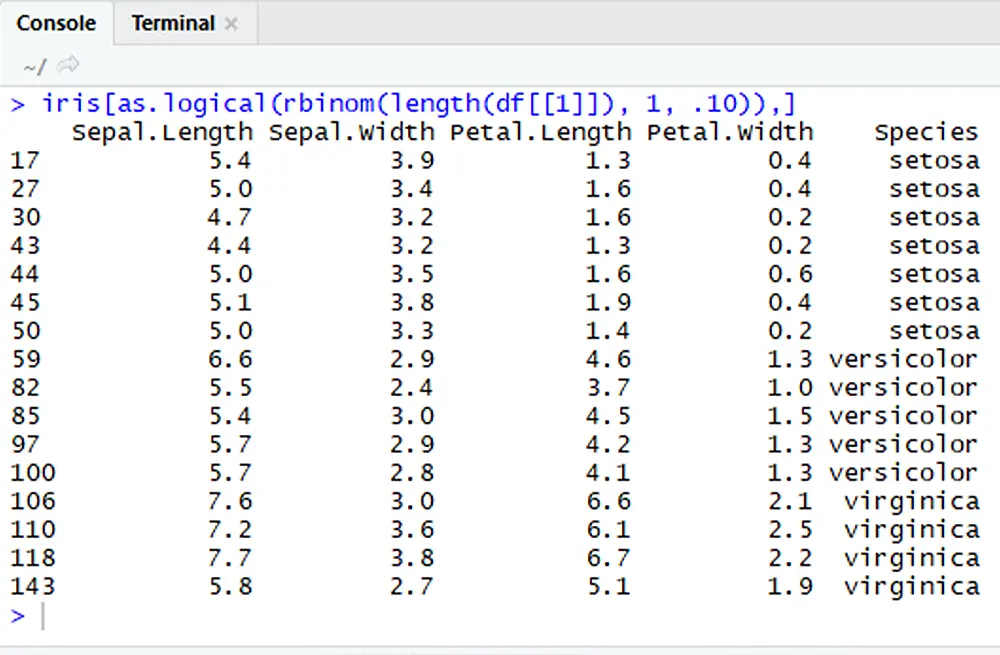Image resolution: width=1000 pixels, height=655 pixels.
Task: Switch to the Console tab
Action: 56,23
